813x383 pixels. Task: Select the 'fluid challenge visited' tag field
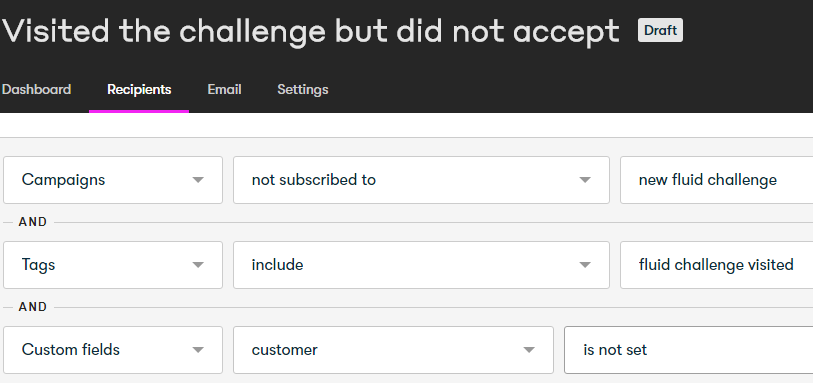[x=717, y=265]
